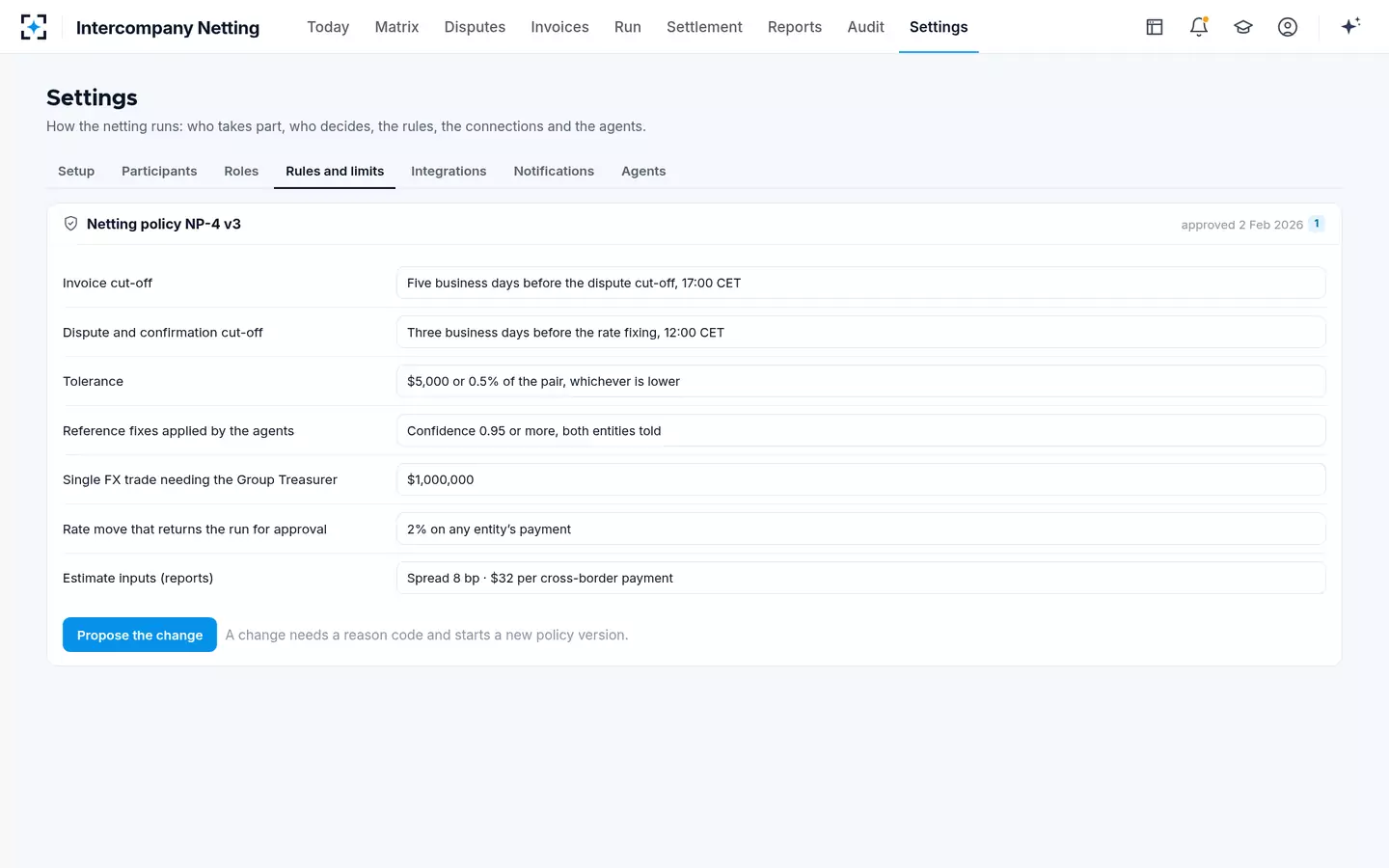1389x868 pixels.
Task: Click the approved 2 Feb 2026 text
Action: 1241,225
